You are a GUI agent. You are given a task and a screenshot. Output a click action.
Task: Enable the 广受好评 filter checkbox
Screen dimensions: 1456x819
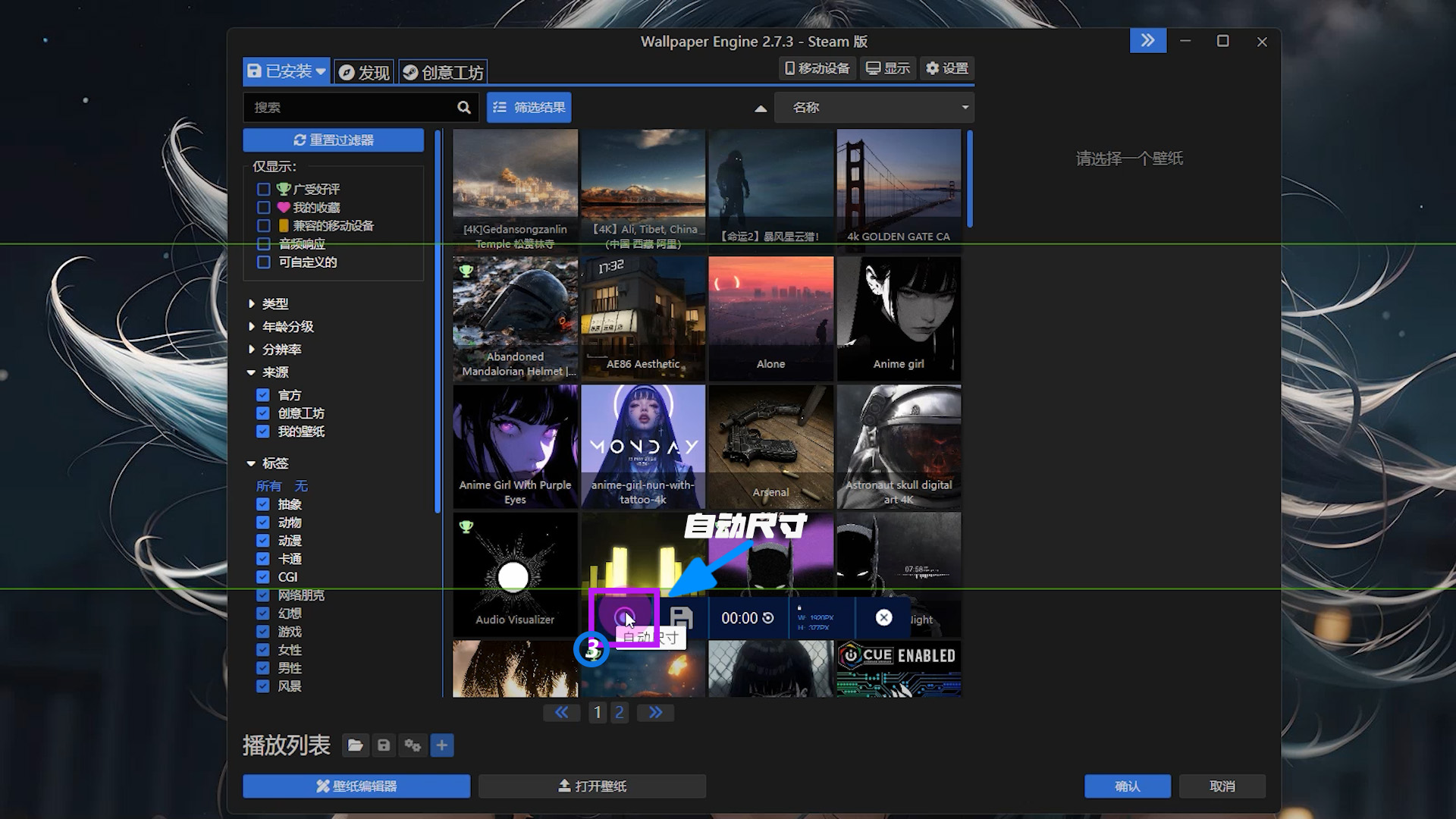(263, 189)
